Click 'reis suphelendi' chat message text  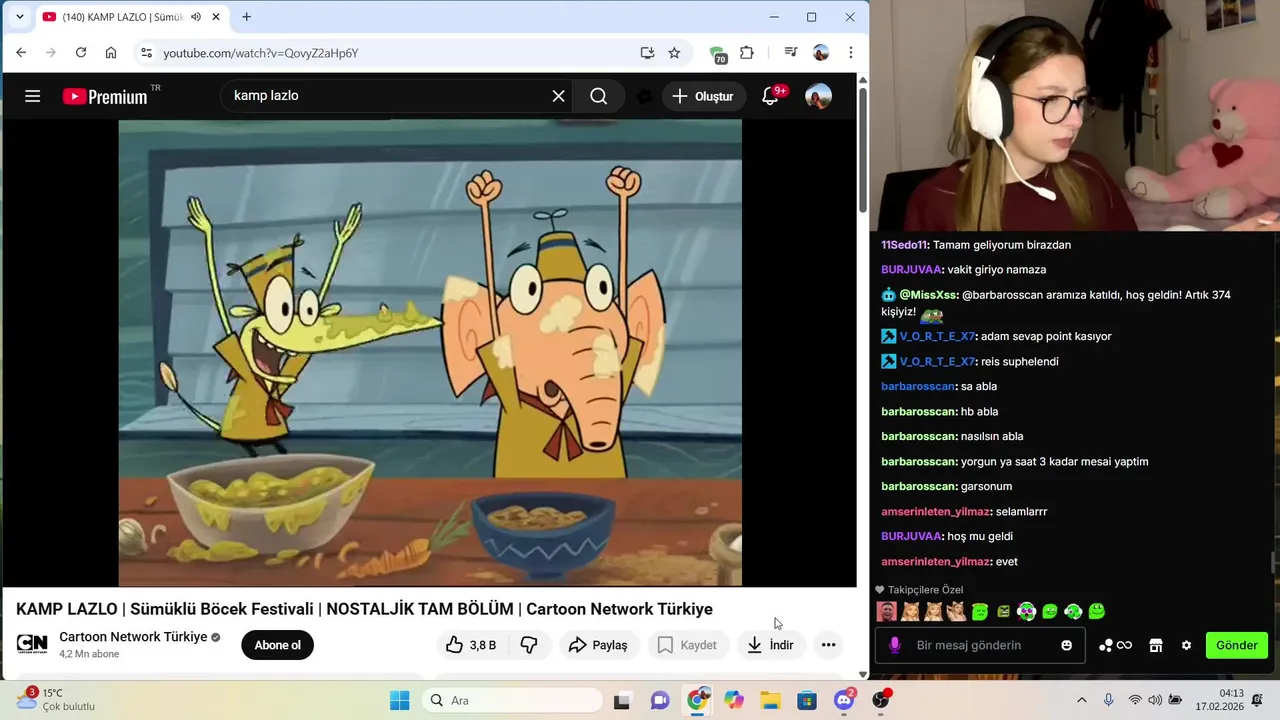tap(1019, 361)
